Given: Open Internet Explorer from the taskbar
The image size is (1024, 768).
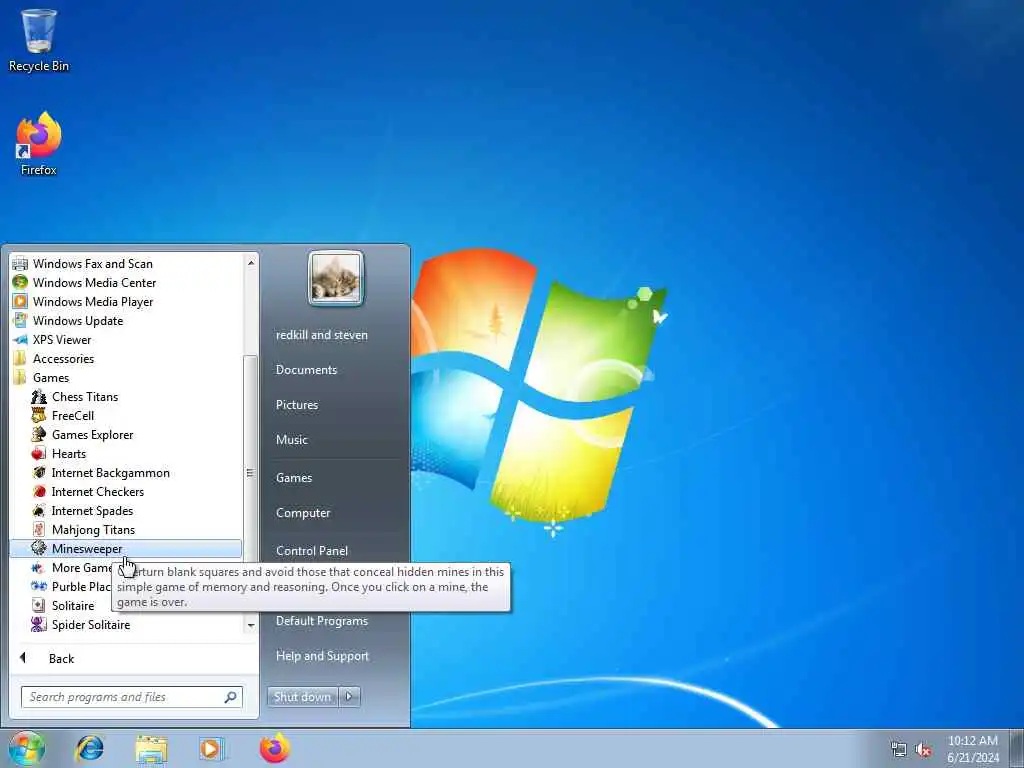Looking at the screenshot, I should click(x=89, y=748).
